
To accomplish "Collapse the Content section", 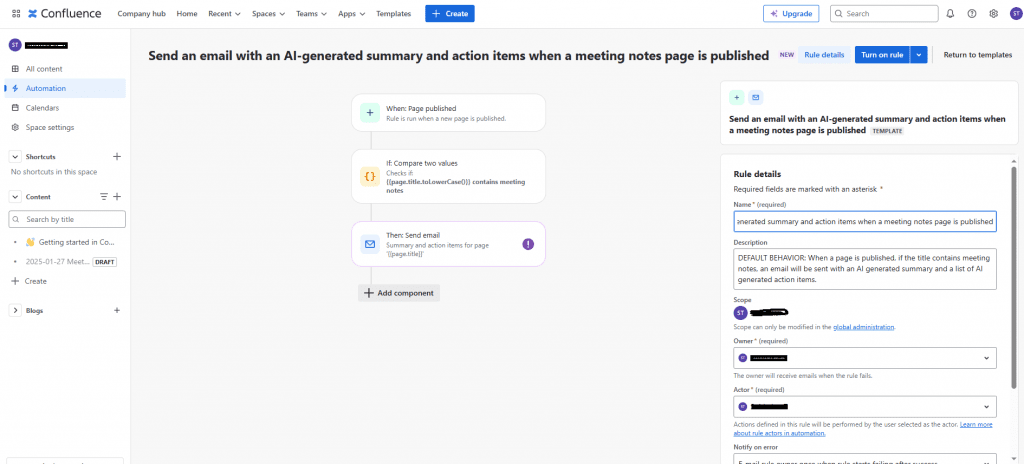I will pyautogui.click(x=15, y=197).
